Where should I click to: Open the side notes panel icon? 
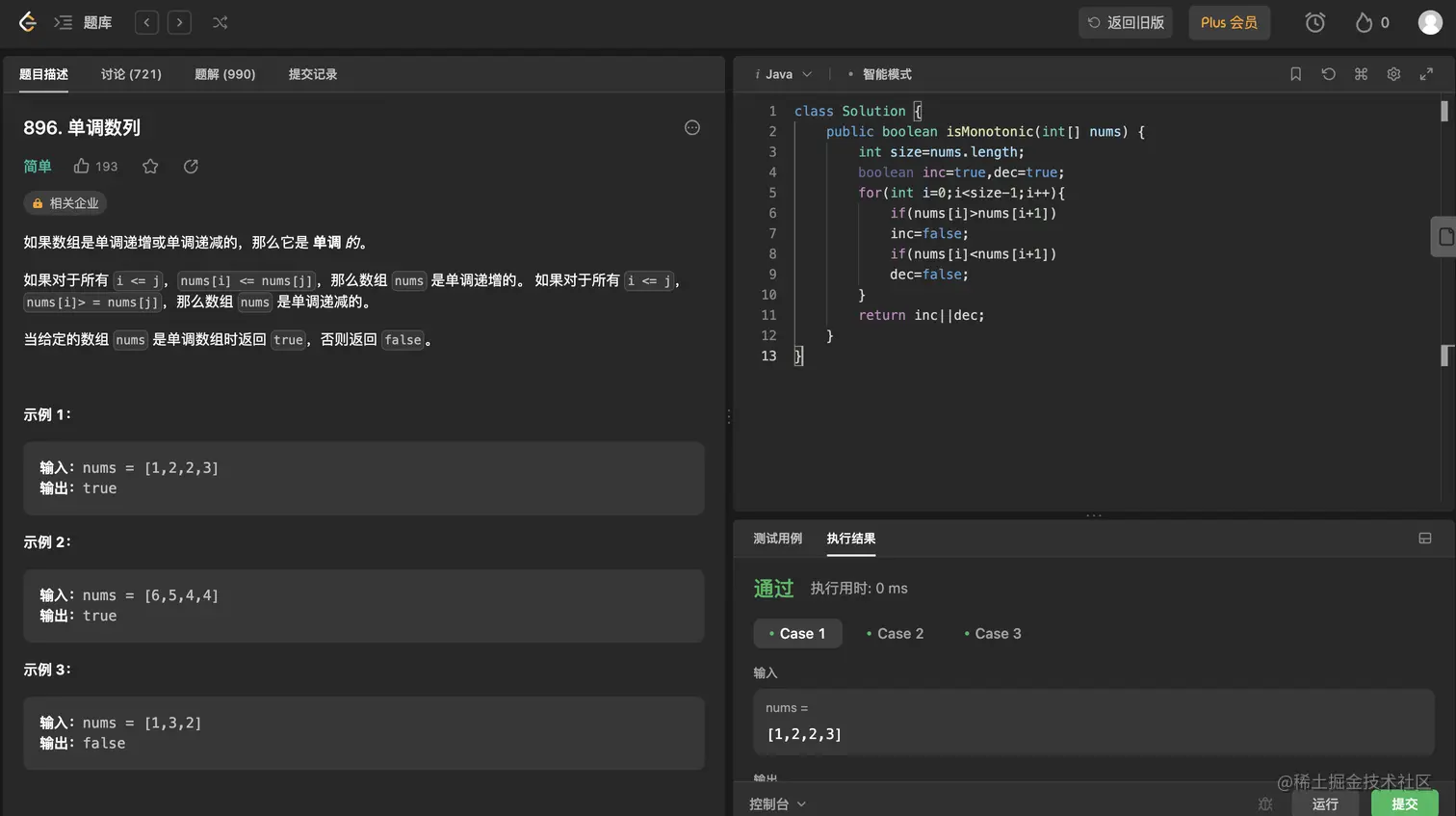[x=1444, y=237]
